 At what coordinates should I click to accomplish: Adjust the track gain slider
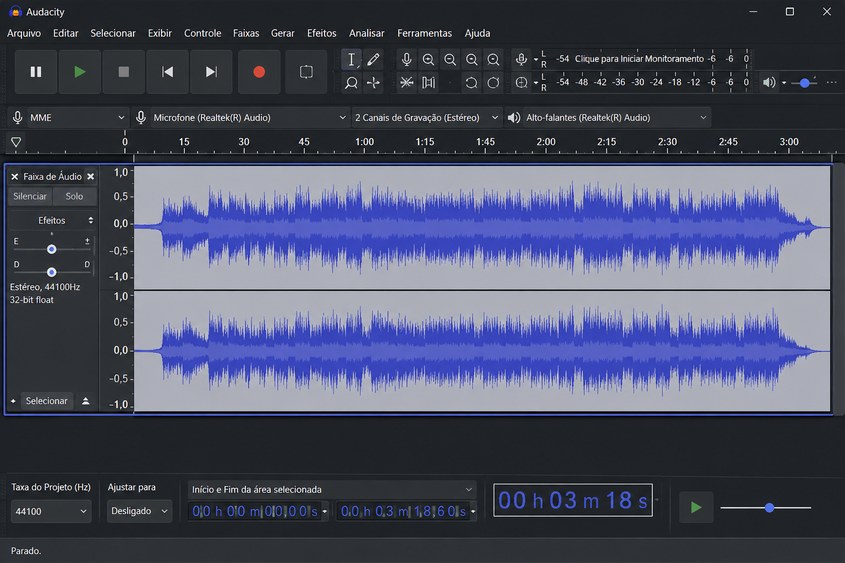pyautogui.click(x=52, y=249)
